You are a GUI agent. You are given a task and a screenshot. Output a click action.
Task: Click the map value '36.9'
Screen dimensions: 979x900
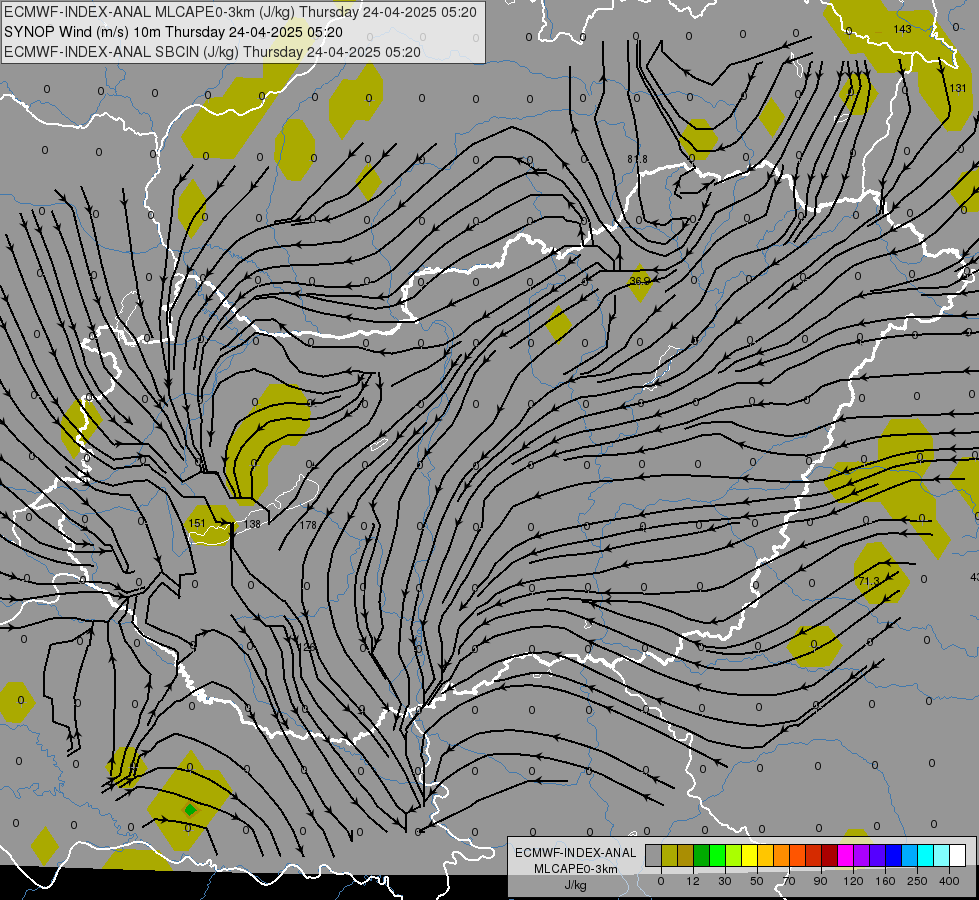(640, 281)
